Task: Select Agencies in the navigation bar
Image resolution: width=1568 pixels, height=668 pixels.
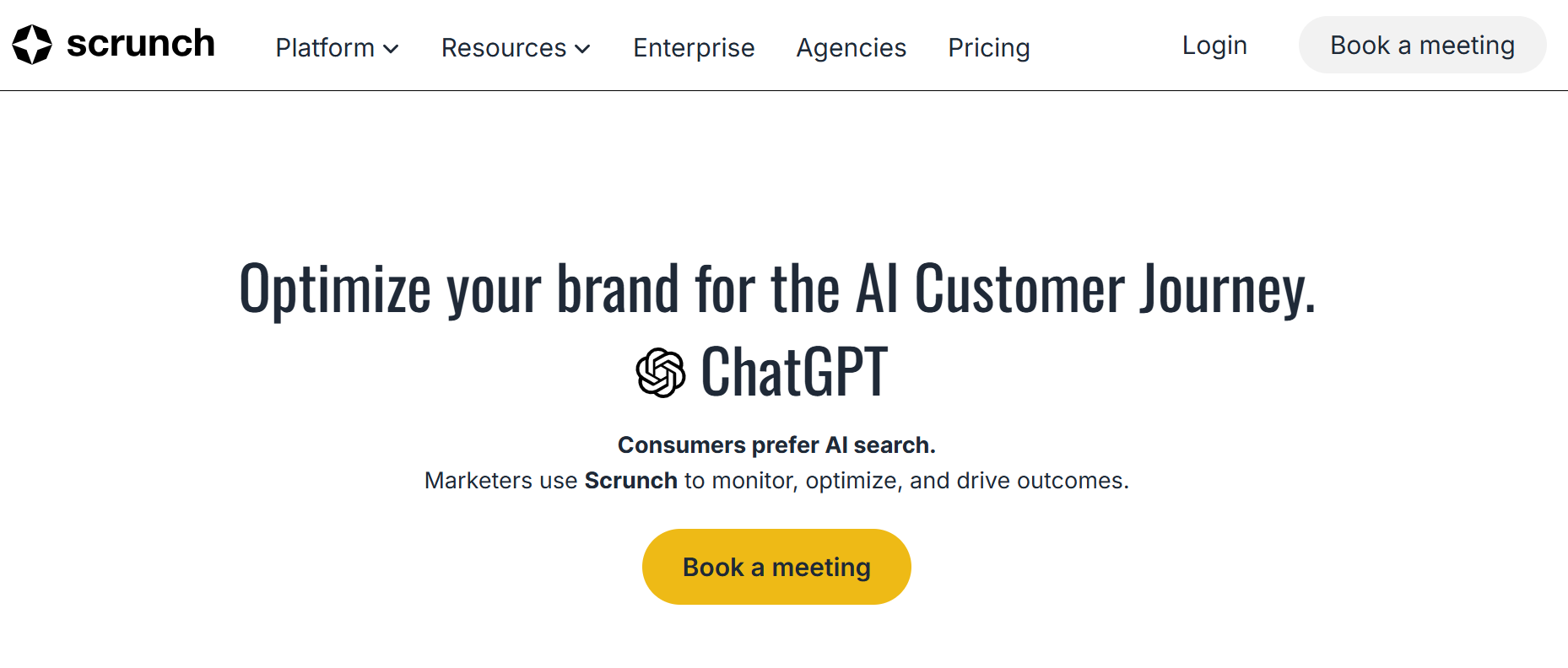Action: (x=851, y=48)
